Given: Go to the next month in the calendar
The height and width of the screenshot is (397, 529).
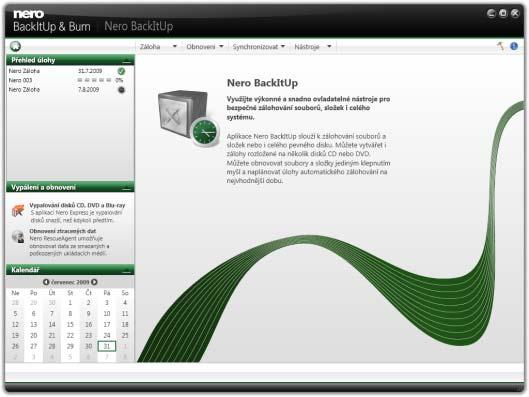Looking at the screenshot, I should pos(94,282).
